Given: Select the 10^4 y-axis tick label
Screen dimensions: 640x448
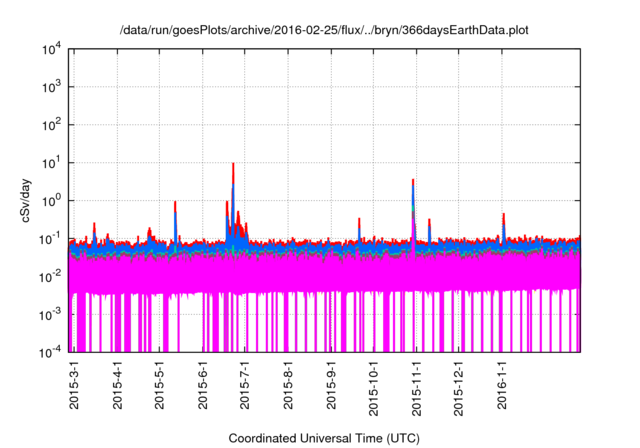Looking at the screenshot, I should (52, 49).
